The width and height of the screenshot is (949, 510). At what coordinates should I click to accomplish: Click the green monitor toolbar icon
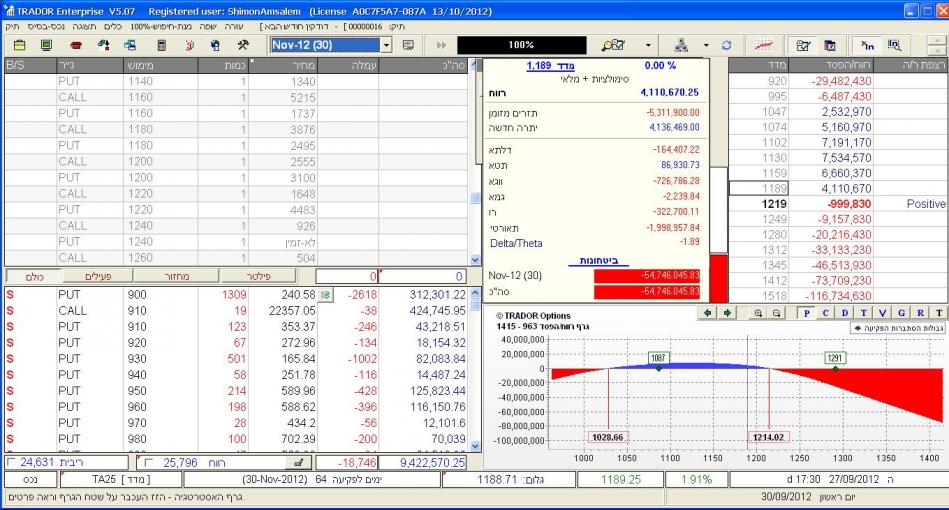(47, 46)
